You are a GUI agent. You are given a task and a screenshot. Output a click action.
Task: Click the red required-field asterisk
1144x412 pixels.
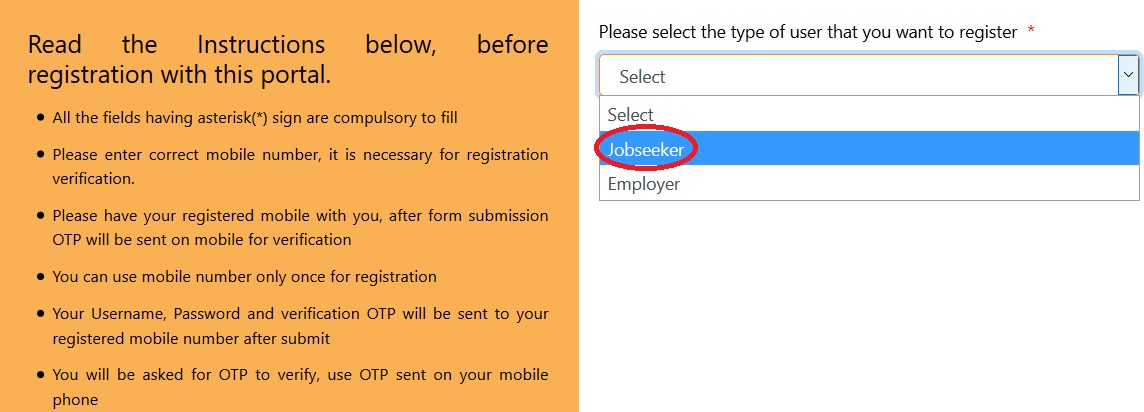(x=1031, y=32)
